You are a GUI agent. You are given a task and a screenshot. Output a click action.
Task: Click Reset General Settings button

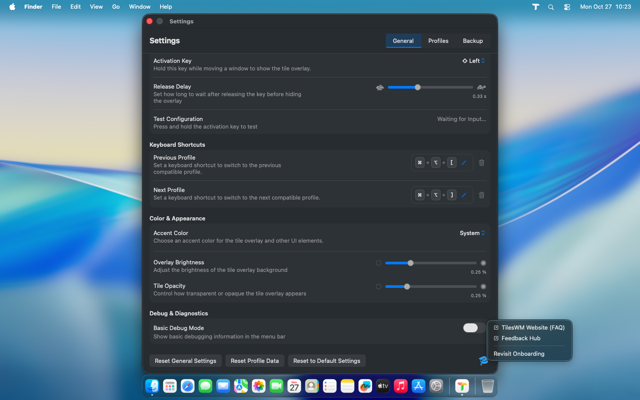coord(185,361)
